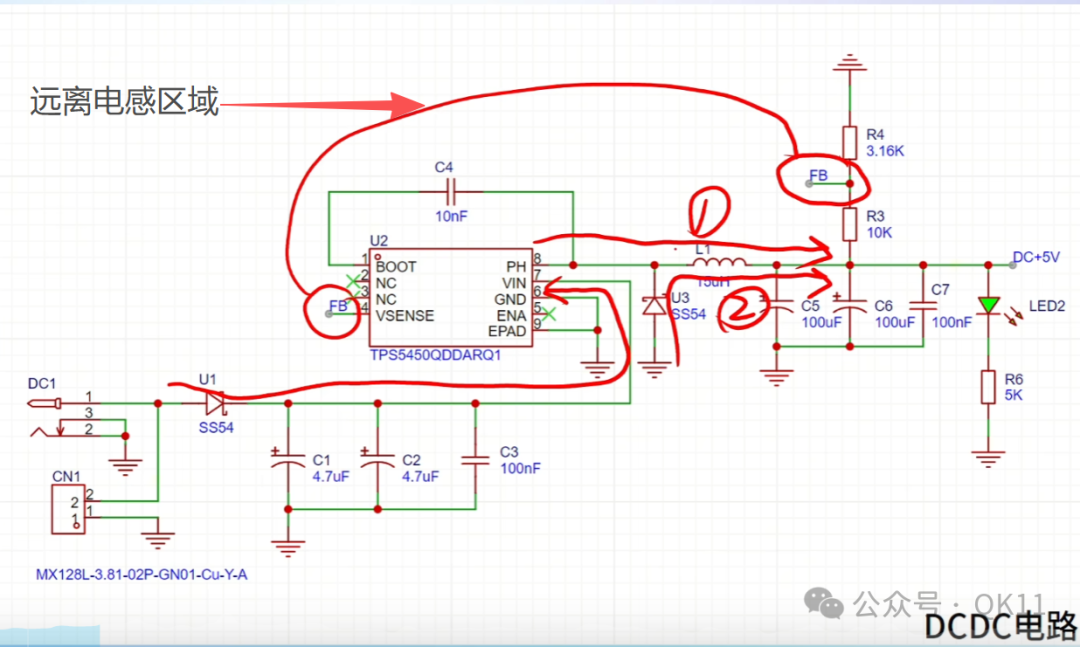Click the 100uF value of C6

[x=895, y=322]
